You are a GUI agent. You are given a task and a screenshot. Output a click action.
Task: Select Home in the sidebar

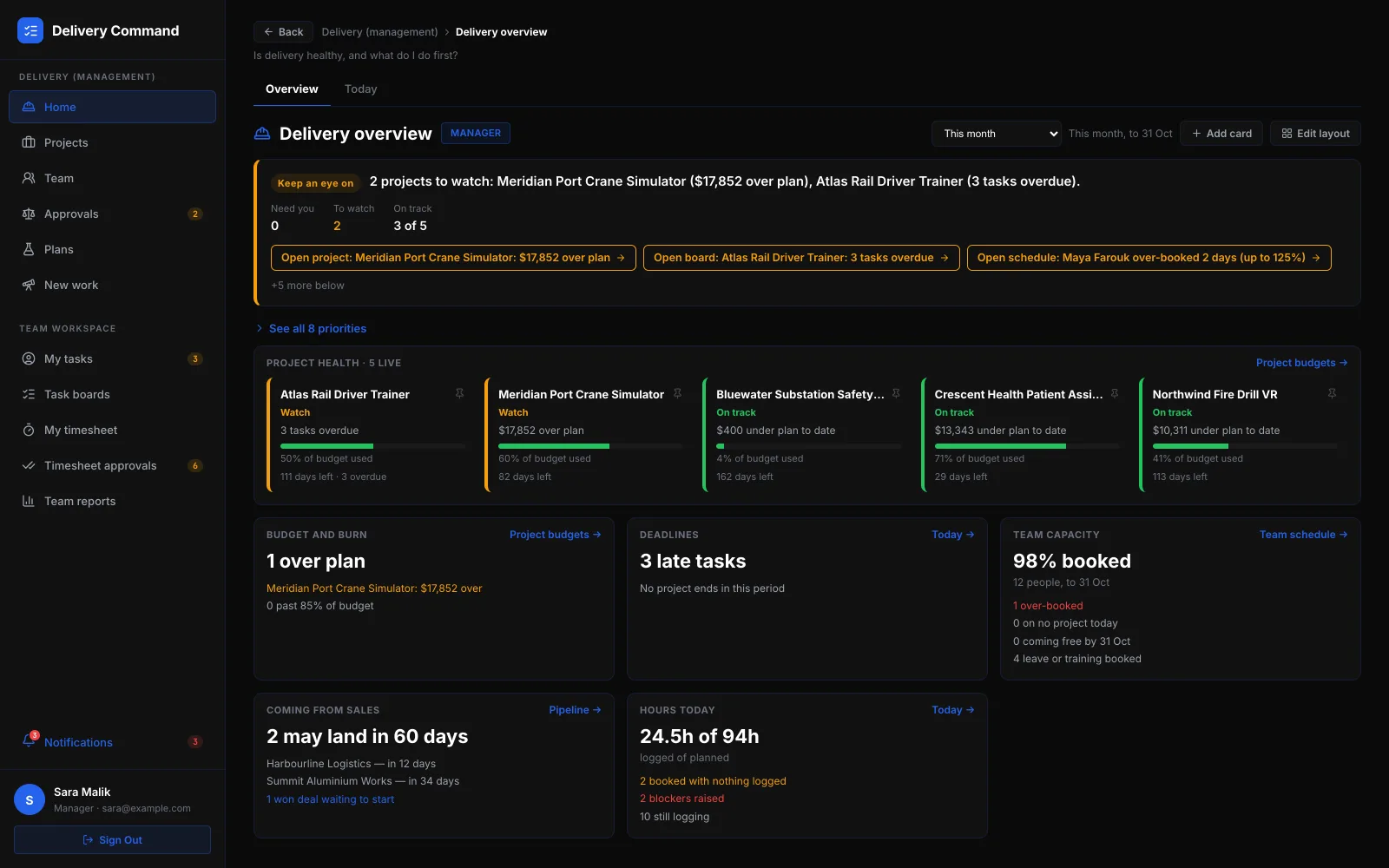pyautogui.click(x=112, y=107)
